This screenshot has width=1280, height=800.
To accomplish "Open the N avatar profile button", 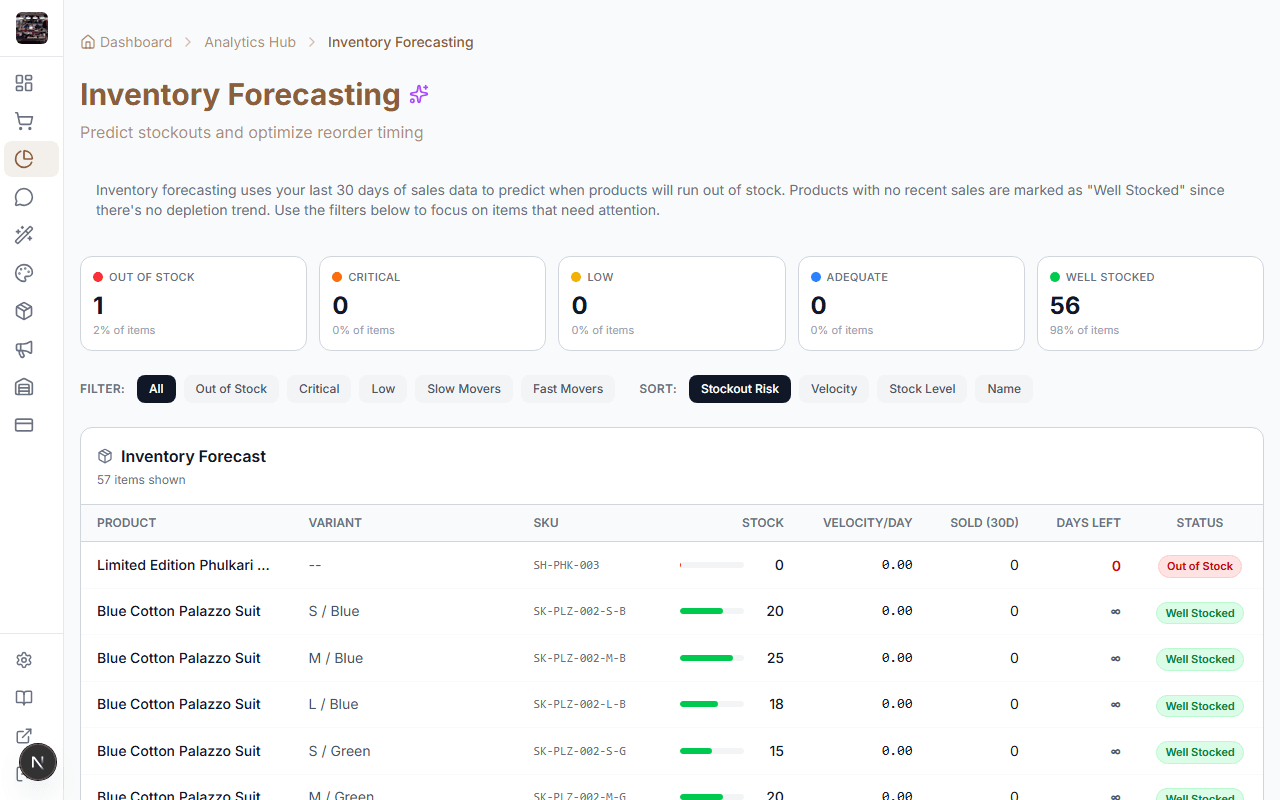I will (38, 762).
